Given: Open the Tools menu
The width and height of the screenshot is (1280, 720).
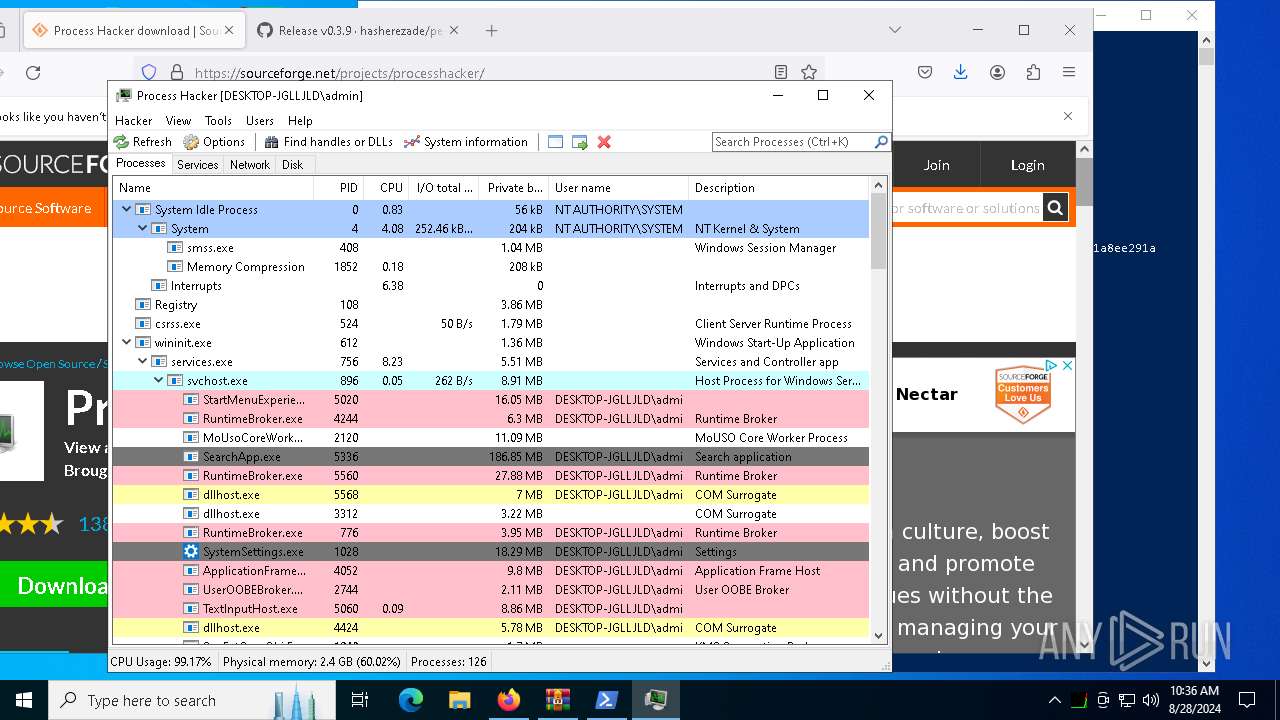Looking at the screenshot, I should point(218,120).
